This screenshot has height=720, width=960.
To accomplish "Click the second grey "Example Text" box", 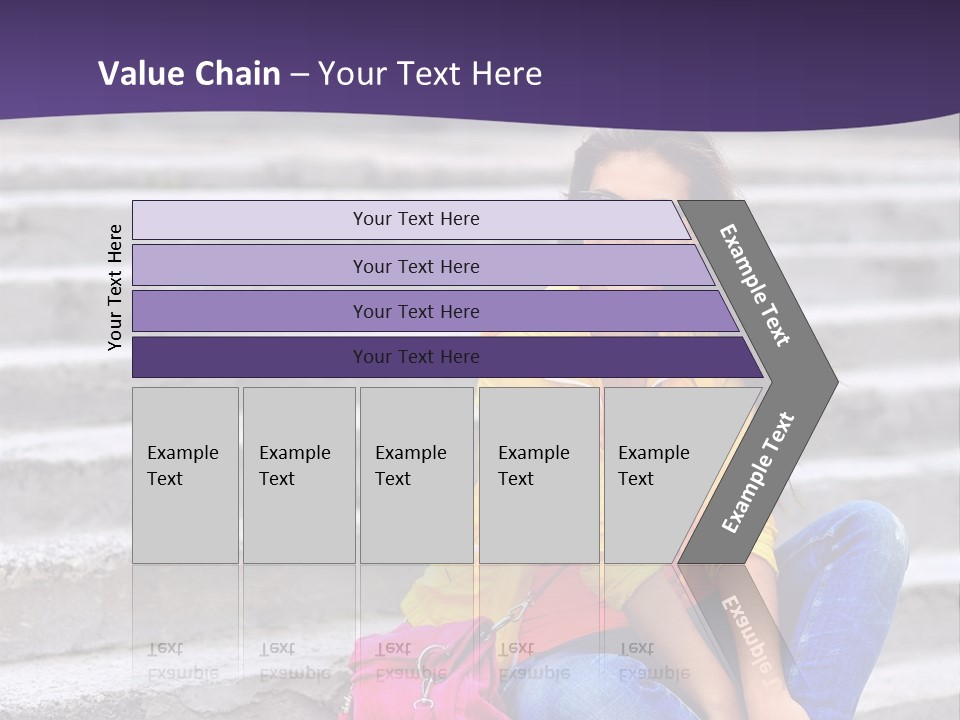I will click(298, 474).
